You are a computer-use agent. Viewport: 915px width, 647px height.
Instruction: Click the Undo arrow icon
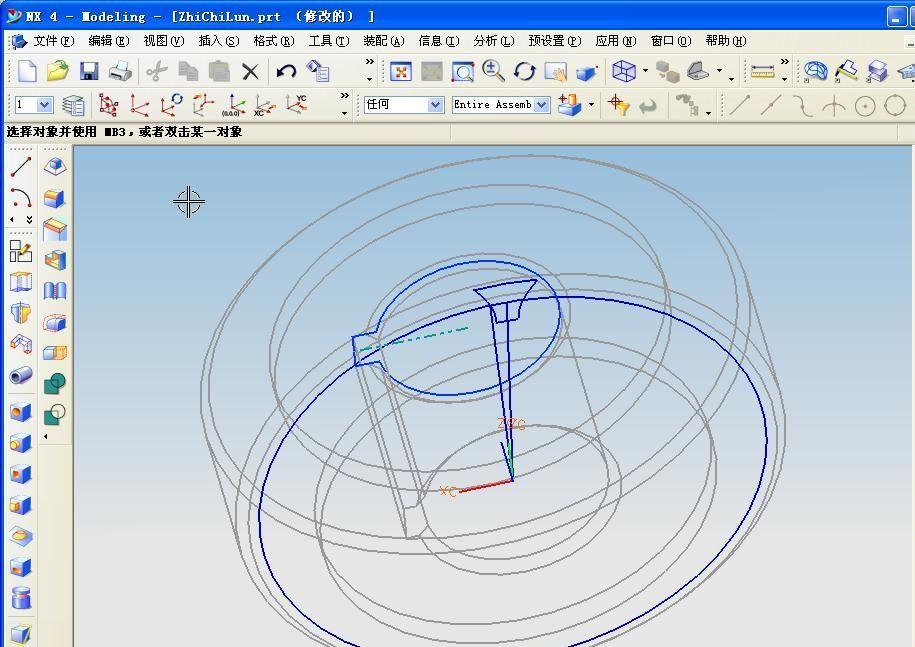click(287, 71)
